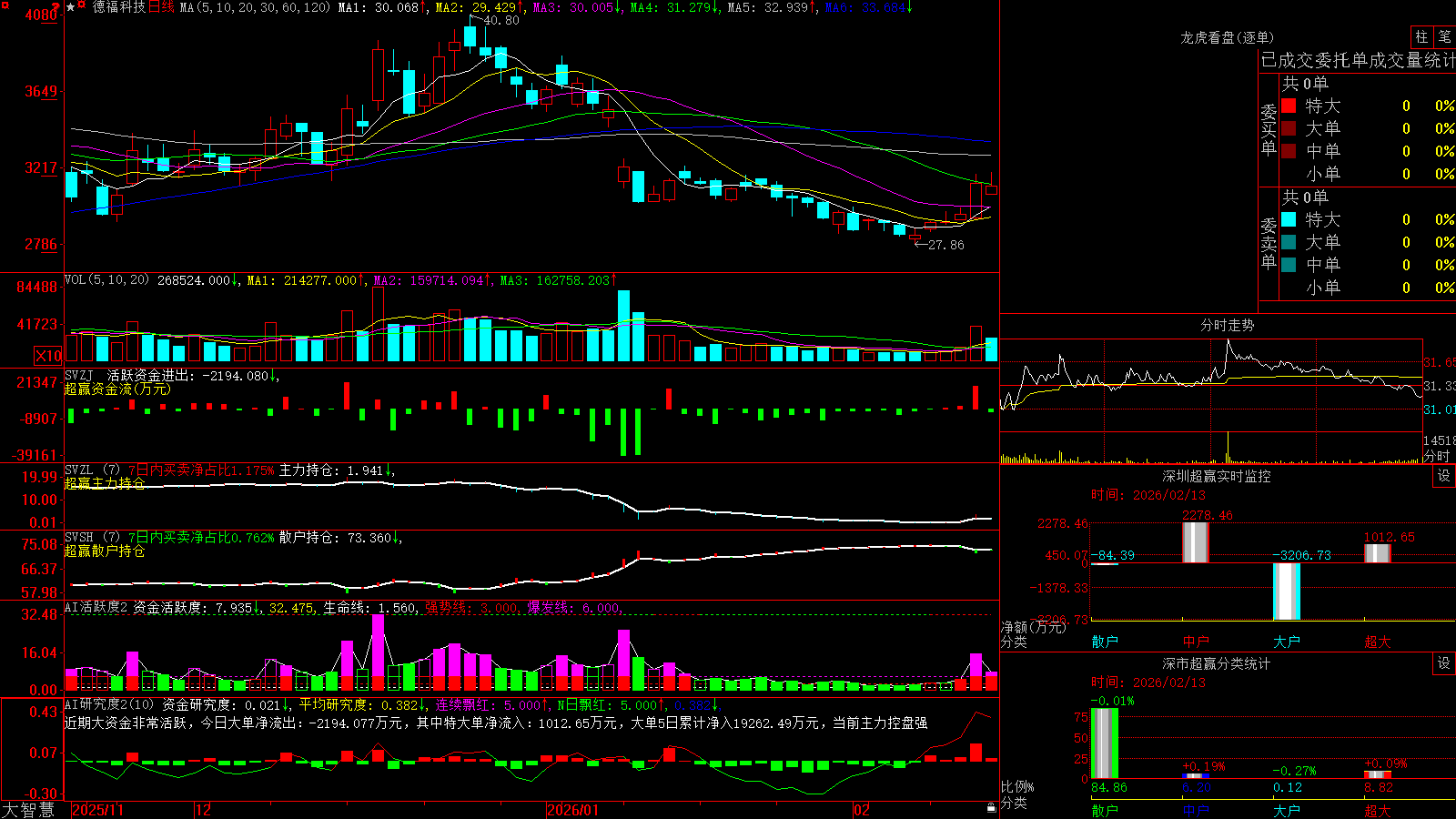Open MA(5,10,20,30,60,120) parameter label
Viewport: 1456px width, 819px height.
click(x=255, y=7)
